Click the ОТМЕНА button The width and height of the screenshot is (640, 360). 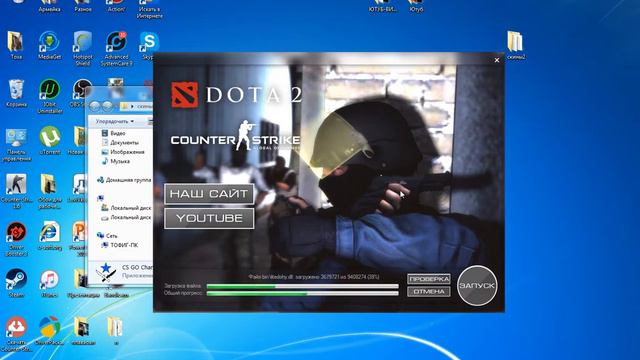429,291
